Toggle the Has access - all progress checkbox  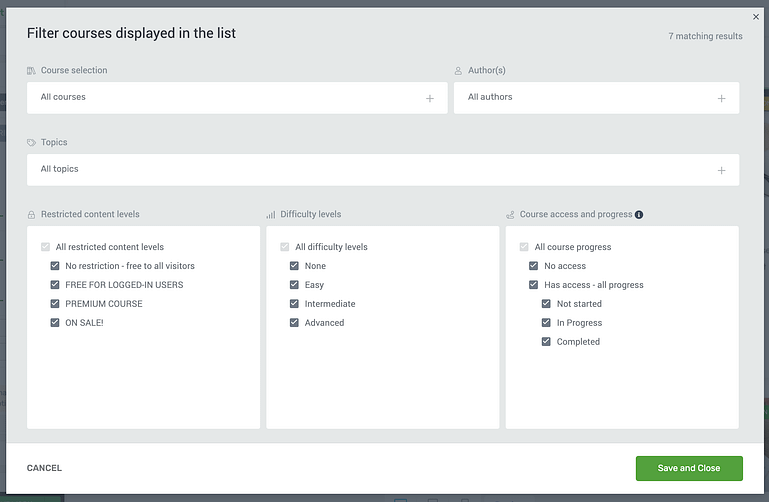pos(534,284)
